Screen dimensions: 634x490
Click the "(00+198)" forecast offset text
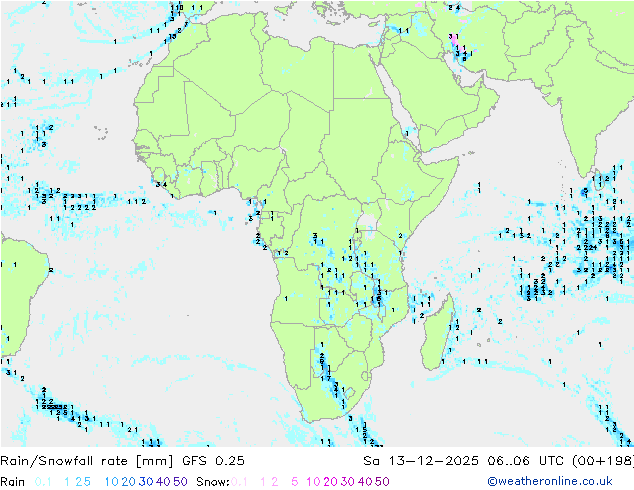tap(602, 461)
